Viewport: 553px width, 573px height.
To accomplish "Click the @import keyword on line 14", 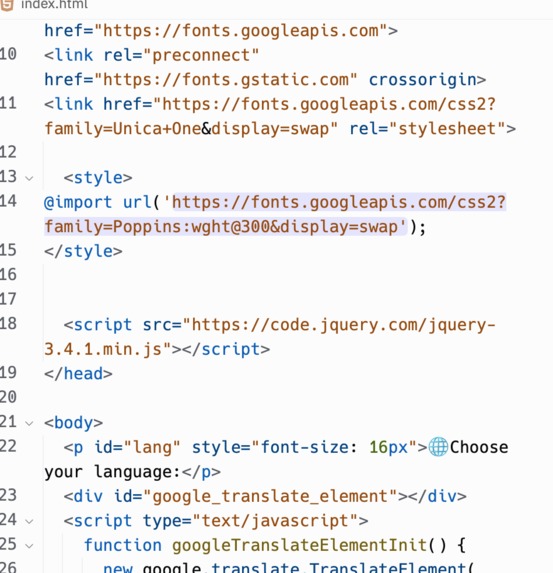I will click(78, 202).
